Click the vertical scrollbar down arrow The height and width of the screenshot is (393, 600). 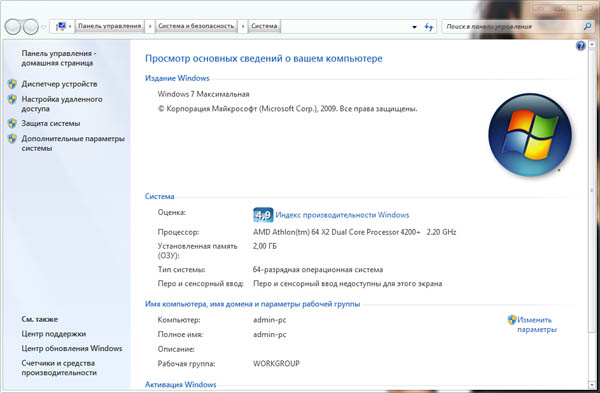(593, 384)
